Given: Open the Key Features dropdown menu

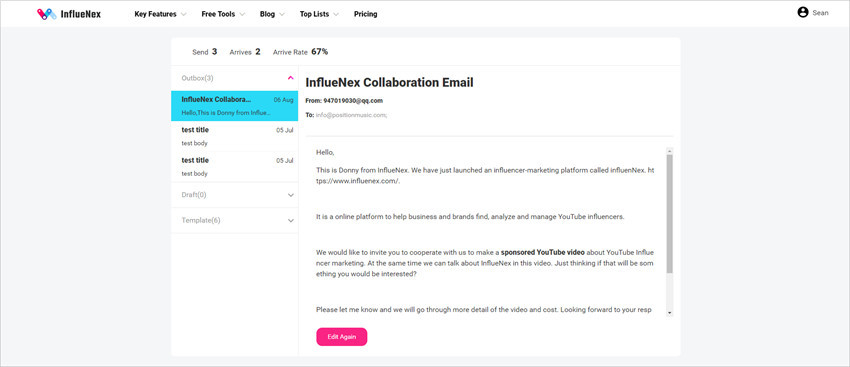Looking at the screenshot, I should click(160, 14).
